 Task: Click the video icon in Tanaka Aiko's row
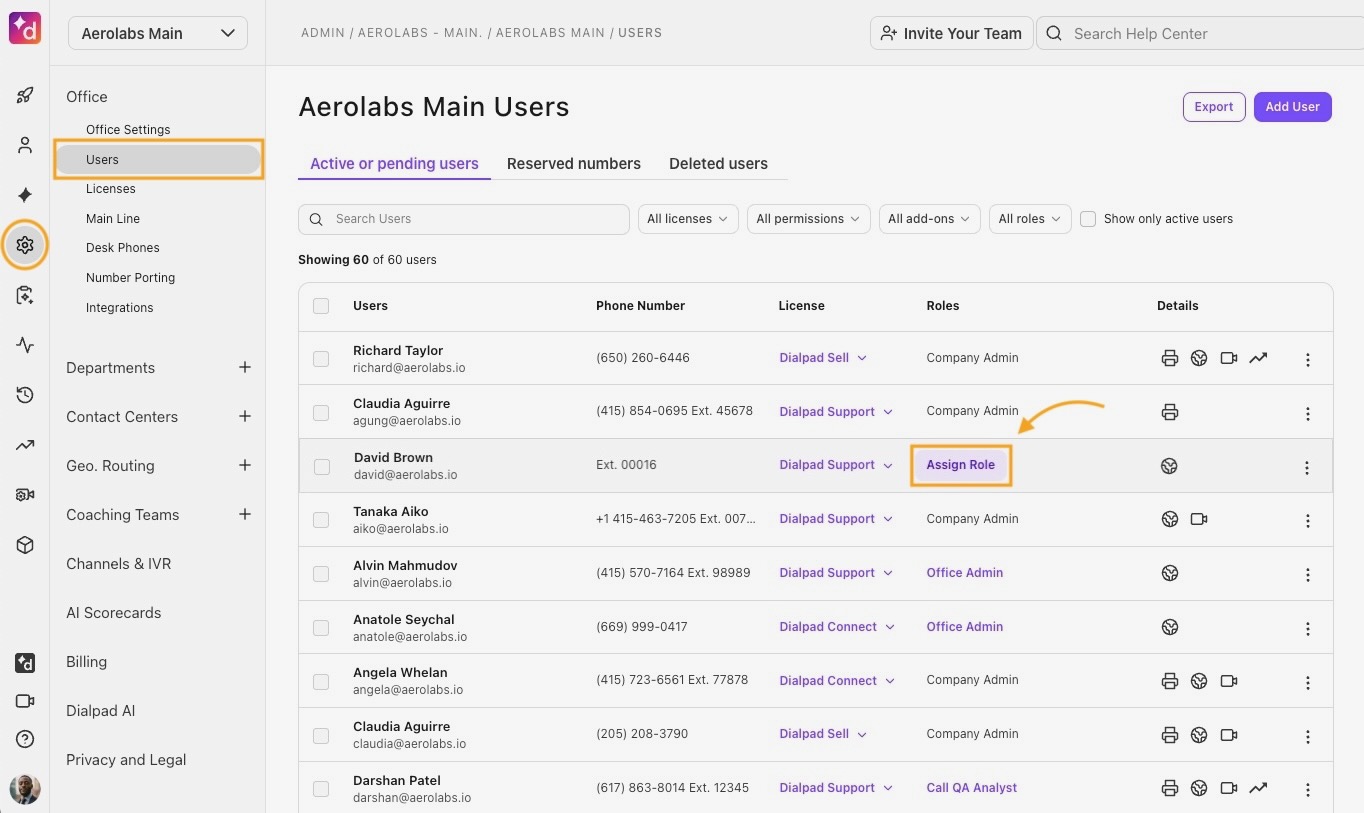click(1199, 519)
